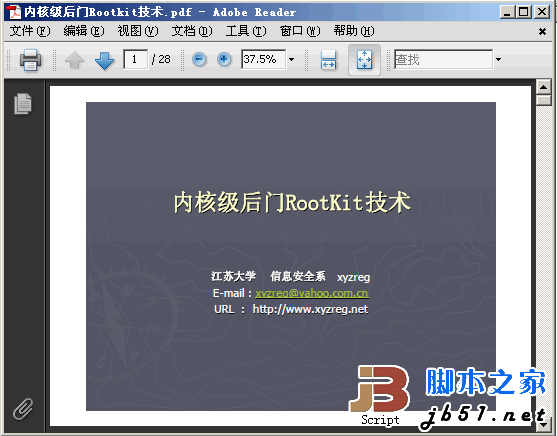Click the xyzreg@yahoo.com.cn email link

(x=312, y=293)
